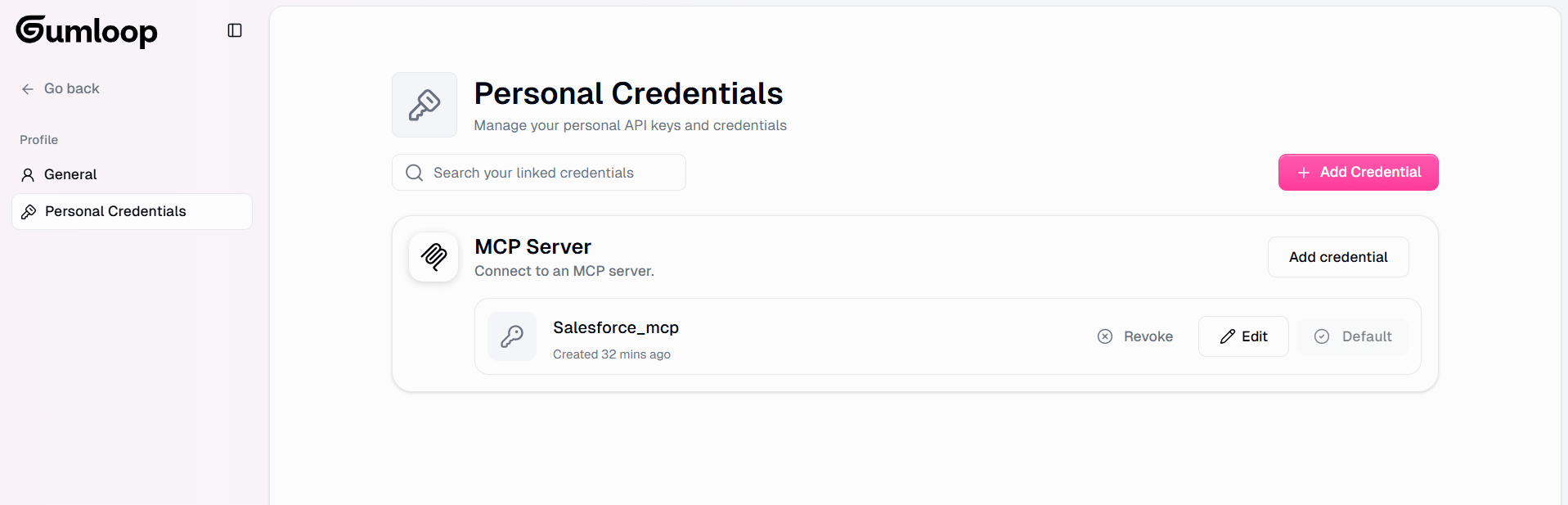1568x505 pixels.
Task: Click the large key icon beside page title
Action: [x=424, y=105]
